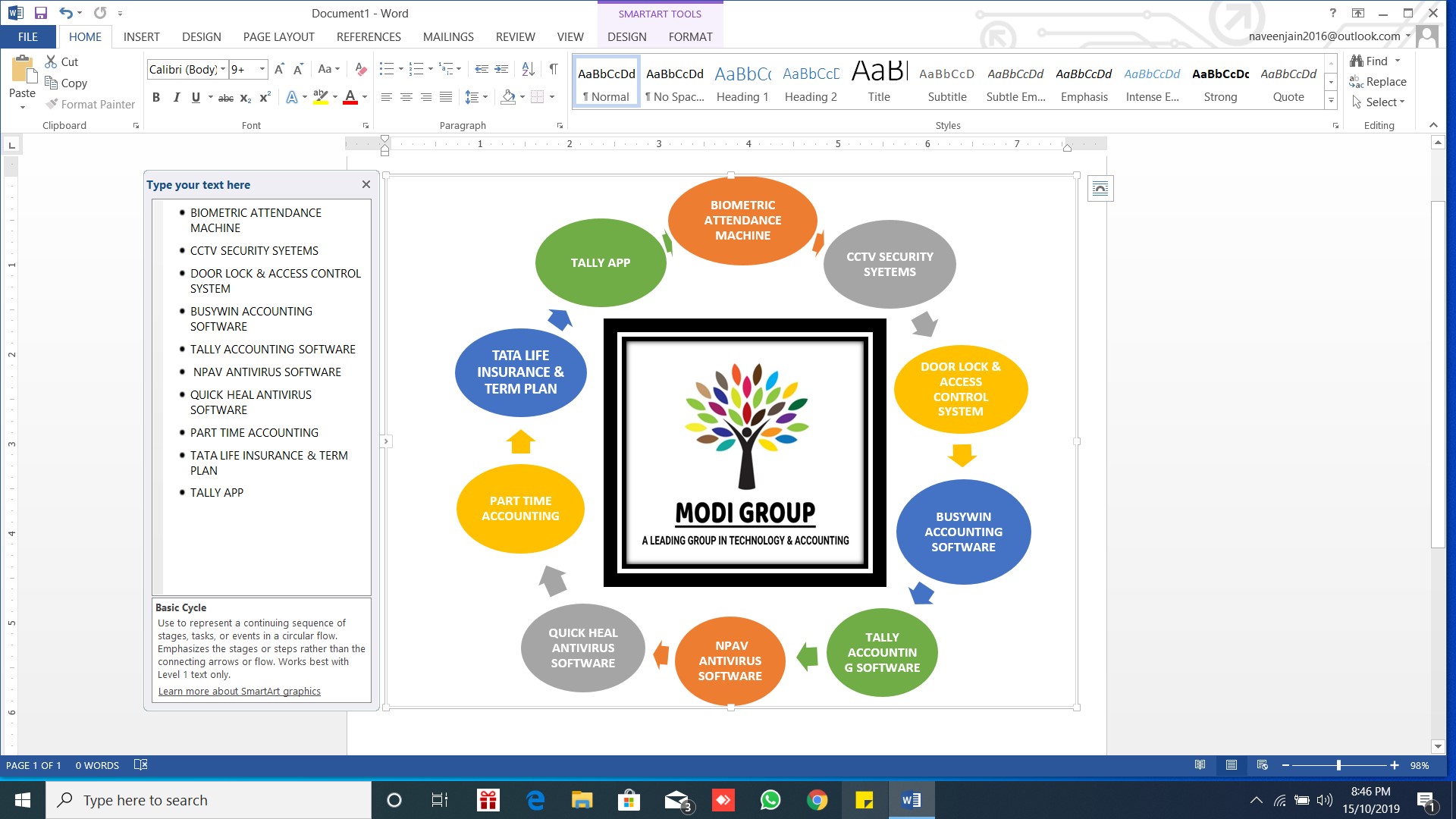Open Google Chrome from taskbar
This screenshot has width=1456, height=819.
[x=817, y=800]
